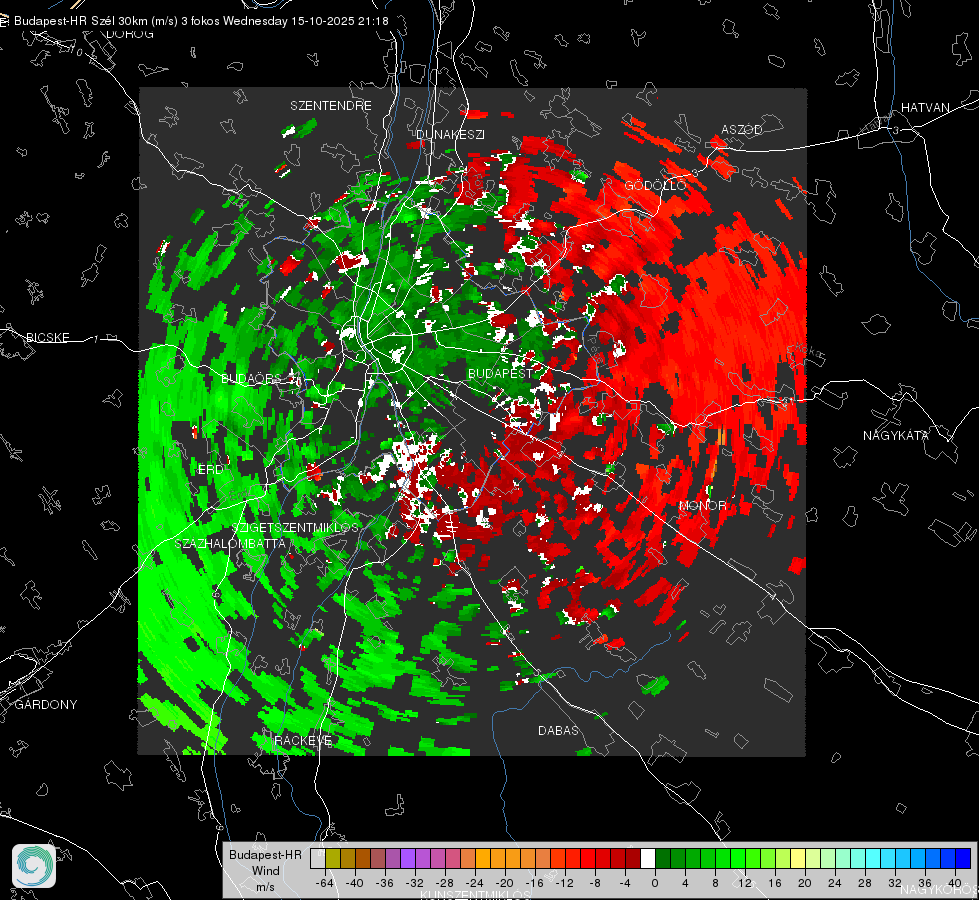The width and height of the screenshot is (979, 900).
Task: Click the ERD town label
Action: point(210,469)
